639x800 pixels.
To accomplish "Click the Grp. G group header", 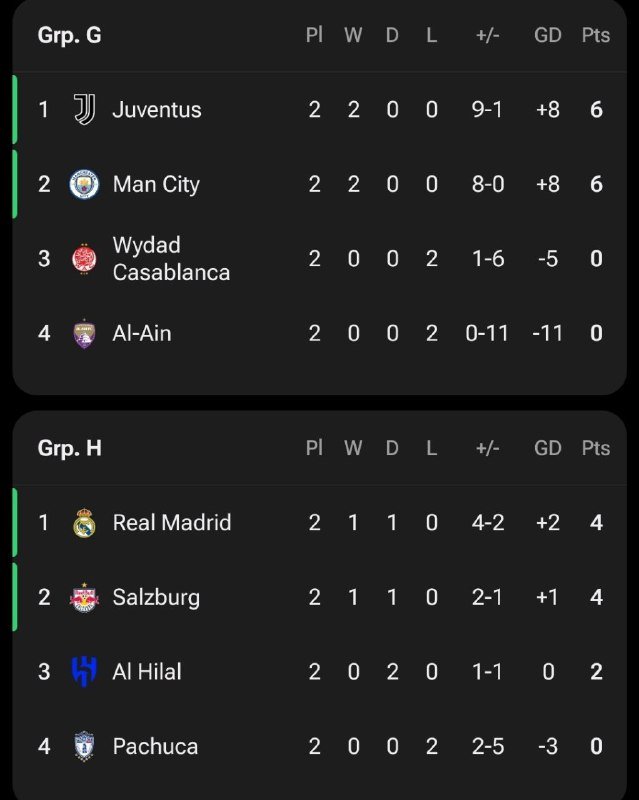I will (x=69, y=35).
